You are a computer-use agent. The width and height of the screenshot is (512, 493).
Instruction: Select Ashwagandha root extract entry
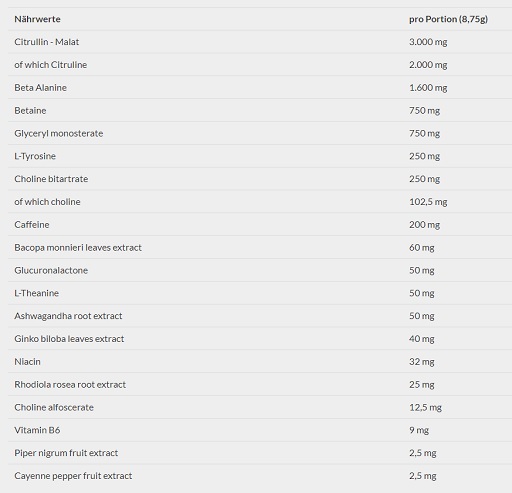coord(68,316)
